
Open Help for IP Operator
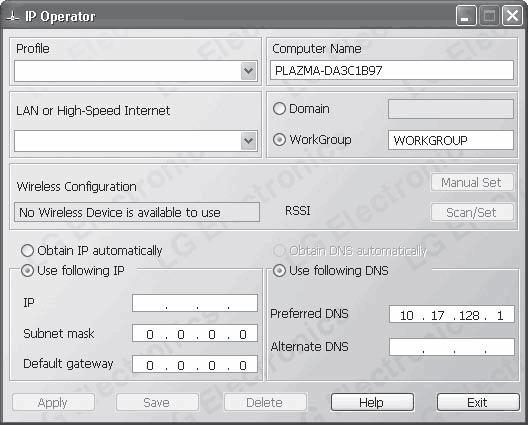[372, 402]
